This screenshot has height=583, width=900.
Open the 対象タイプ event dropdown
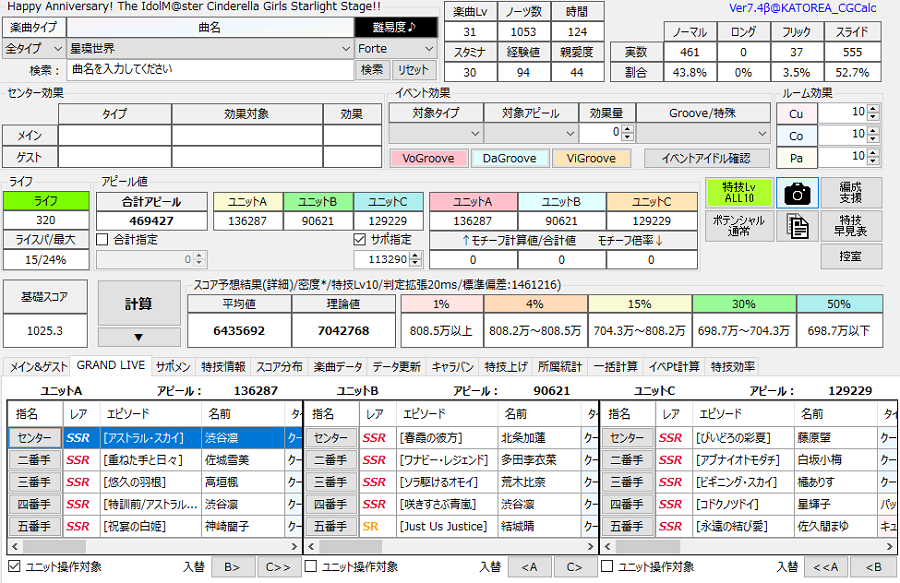coord(436,133)
